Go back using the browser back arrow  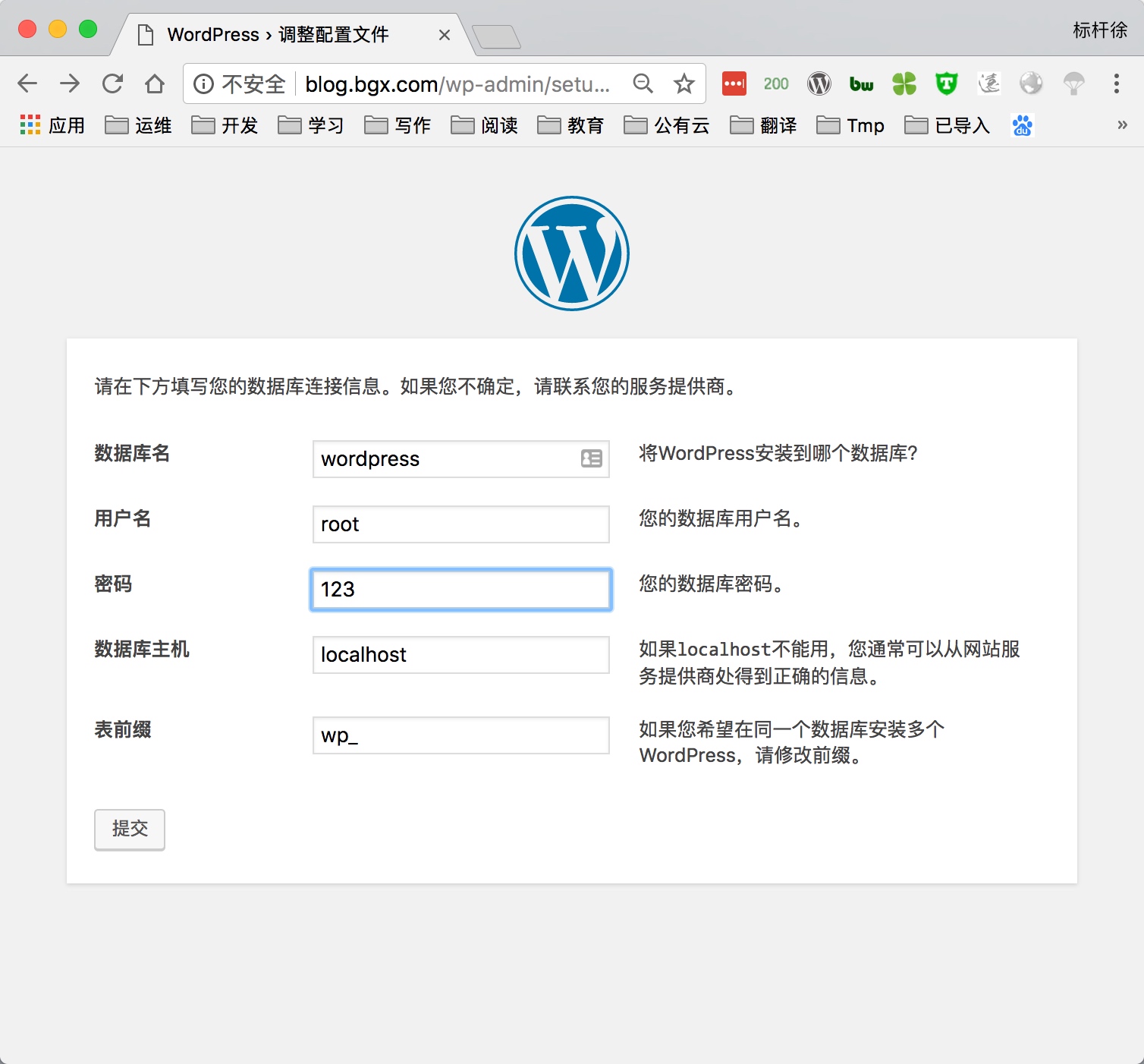pyautogui.click(x=27, y=83)
